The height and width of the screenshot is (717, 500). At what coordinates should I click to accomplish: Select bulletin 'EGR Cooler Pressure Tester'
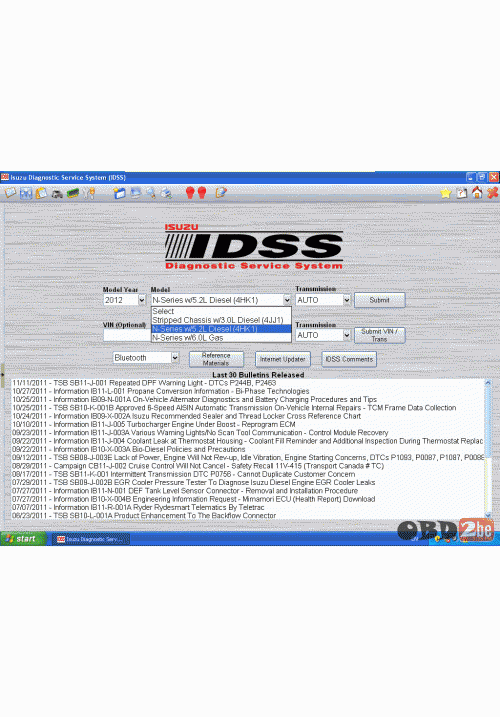tap(194, 482)
